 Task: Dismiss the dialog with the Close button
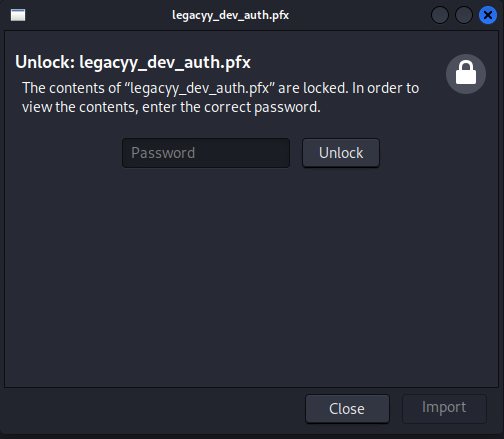(x=347, y=409)
